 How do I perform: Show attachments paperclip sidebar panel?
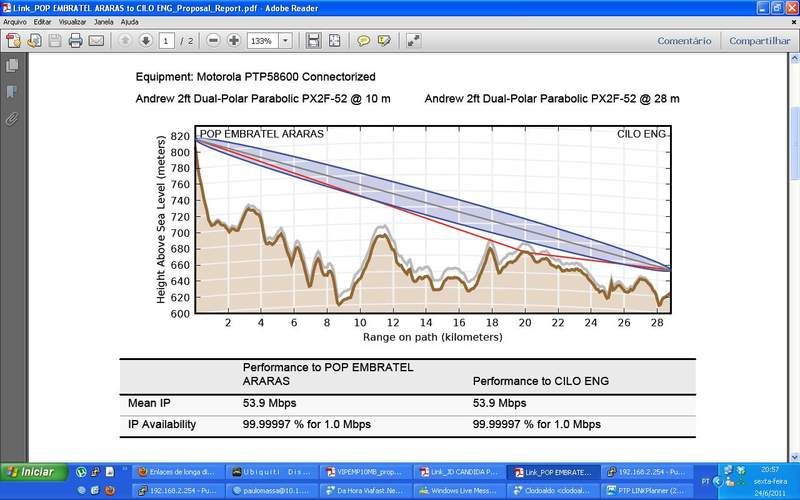tap(12, 119)
